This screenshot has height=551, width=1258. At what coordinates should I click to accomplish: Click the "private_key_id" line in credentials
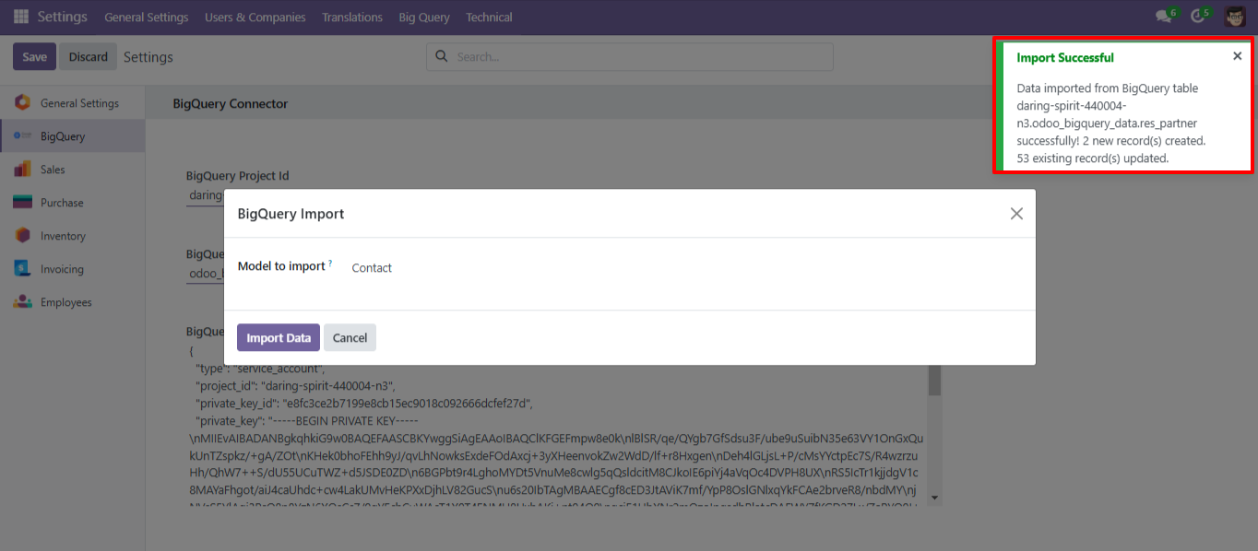tap(364, 403)
